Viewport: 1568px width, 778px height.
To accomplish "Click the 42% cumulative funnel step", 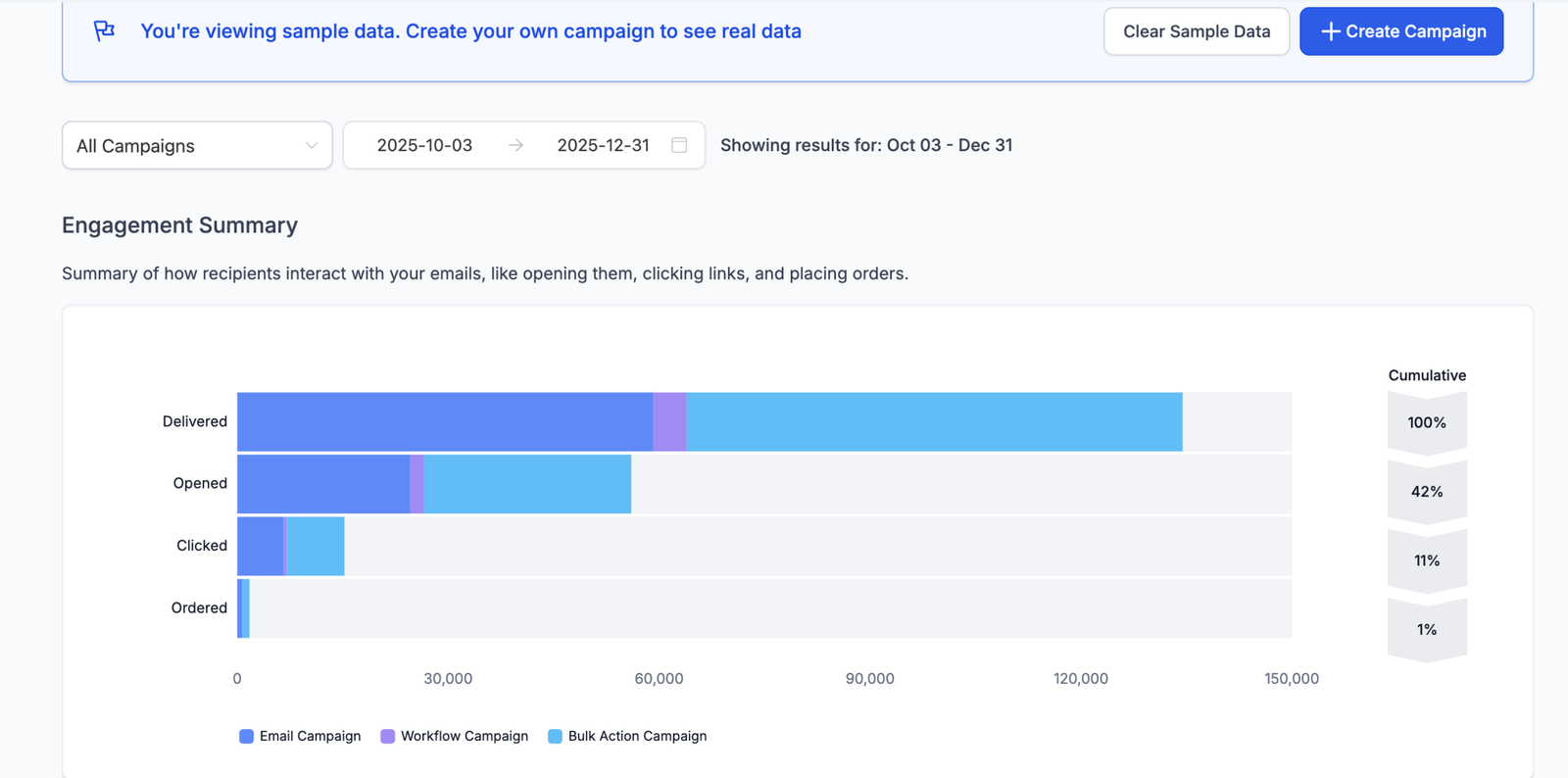I will click(x=1427, y=492).
